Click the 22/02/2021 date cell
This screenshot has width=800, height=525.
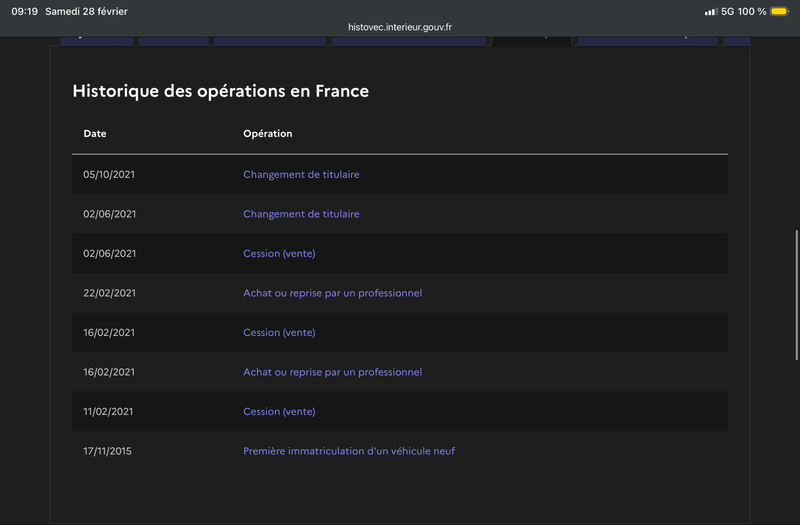pyautogui.click(x=109, y=293)
